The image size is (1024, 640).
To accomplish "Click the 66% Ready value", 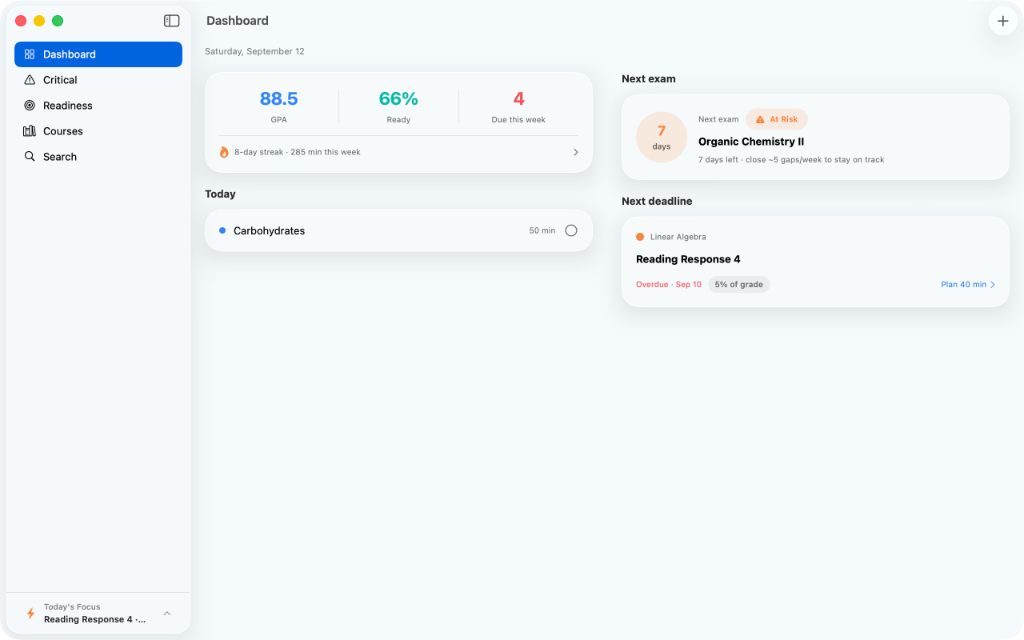I will pyautogui.click(x=398, y=99).
